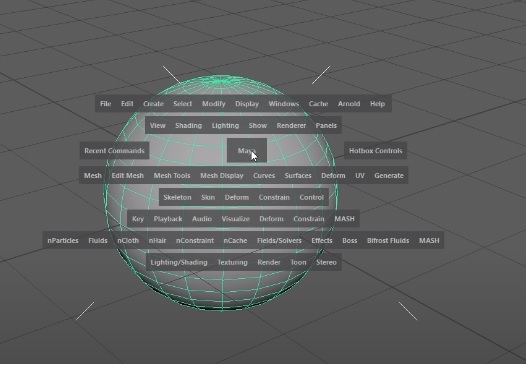Open the Create menu
Image resolution: width=526 pixels, height=370 pixels.
click(x=153, y=104)
